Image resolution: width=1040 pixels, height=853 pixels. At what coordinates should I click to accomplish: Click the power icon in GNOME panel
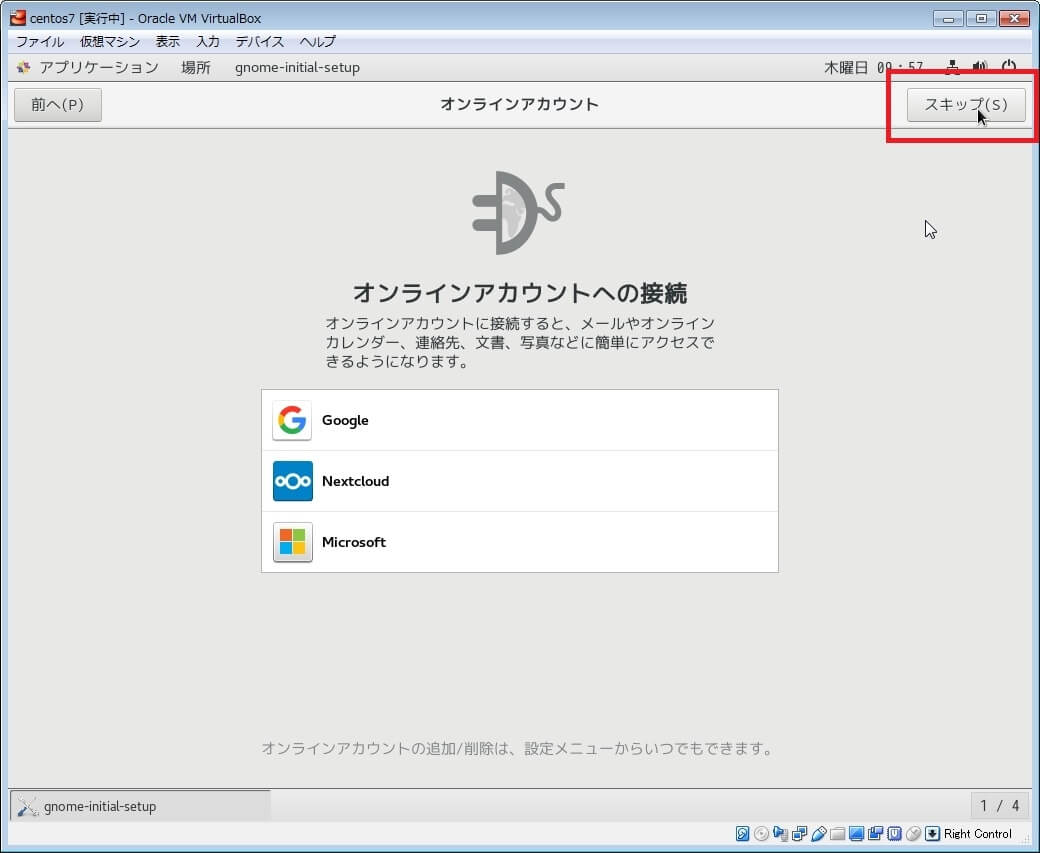click(1008, 68)
